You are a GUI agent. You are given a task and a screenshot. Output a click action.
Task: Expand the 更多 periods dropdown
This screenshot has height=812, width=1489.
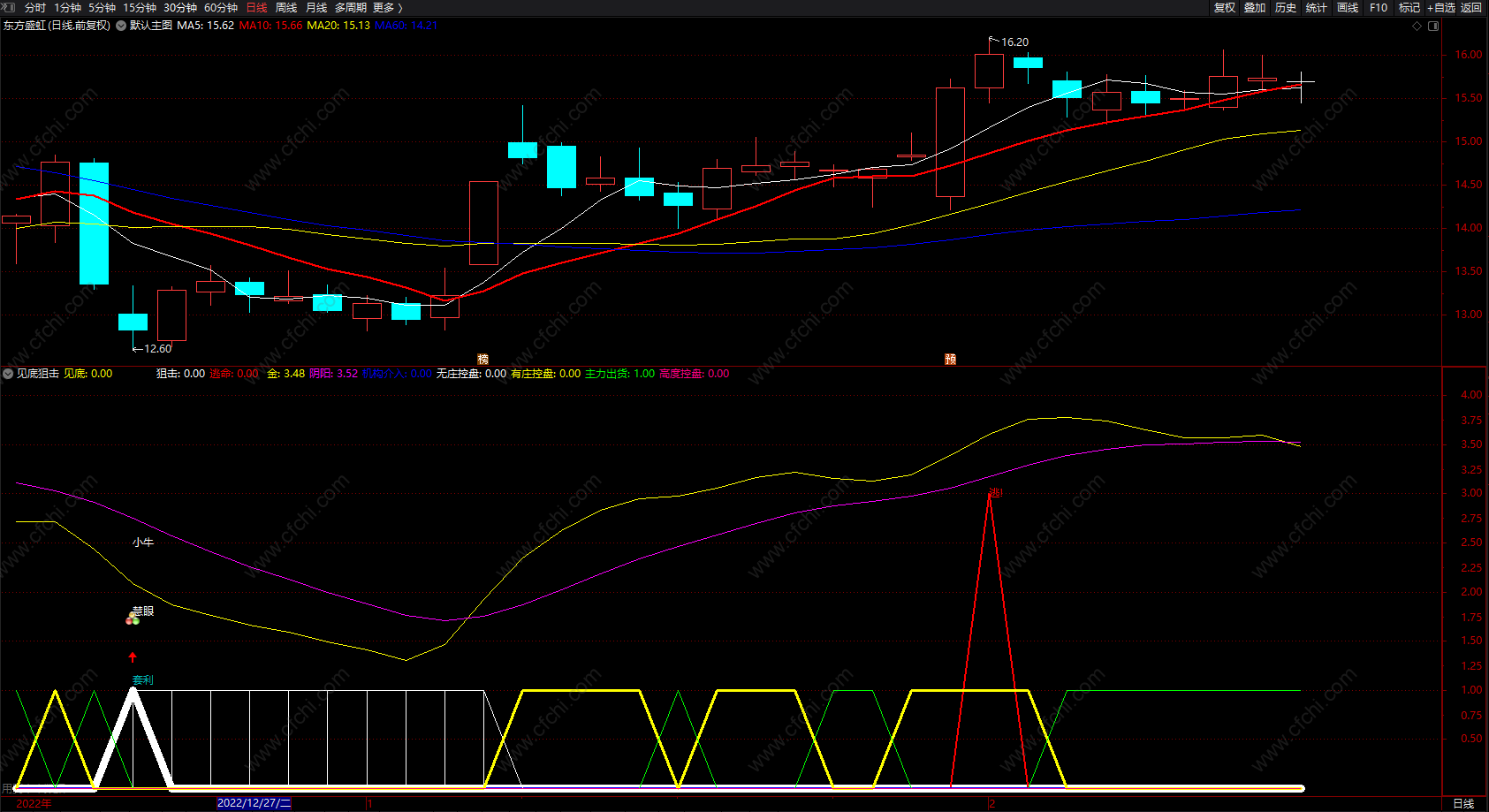(x=387, y=7)
